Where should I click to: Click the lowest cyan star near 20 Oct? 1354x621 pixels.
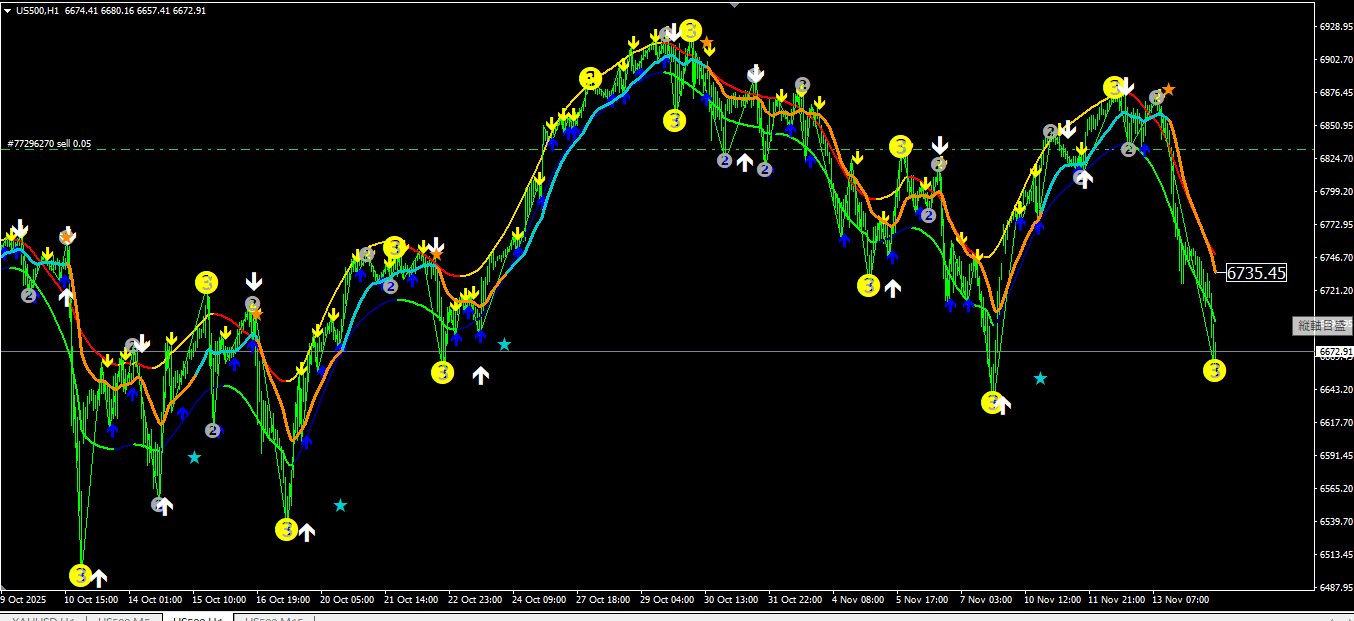(x=340, y=505)
